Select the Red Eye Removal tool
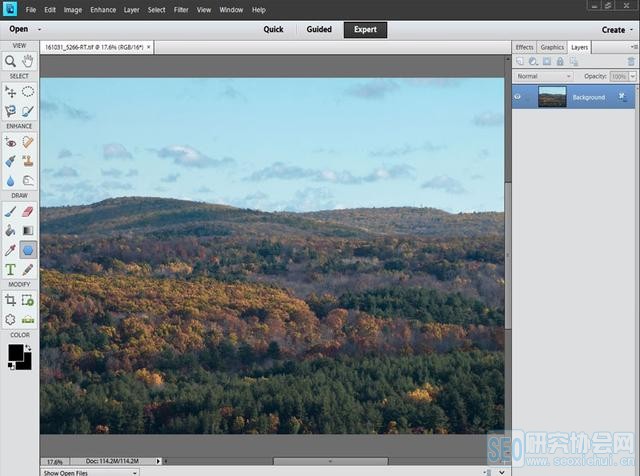Viewport: 640px width, 476px height. point(10,142)
